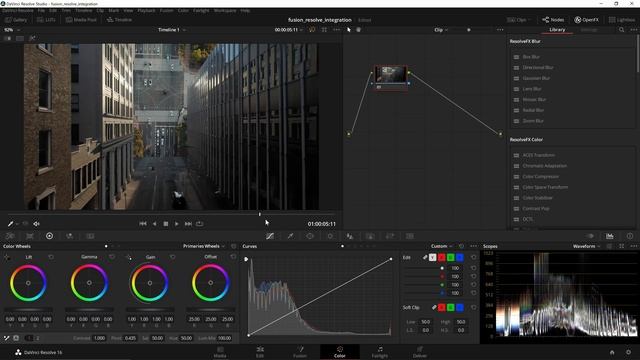
Task: Open the Curves palette icon
Action: pyautogui.click(x=270, y=236)
